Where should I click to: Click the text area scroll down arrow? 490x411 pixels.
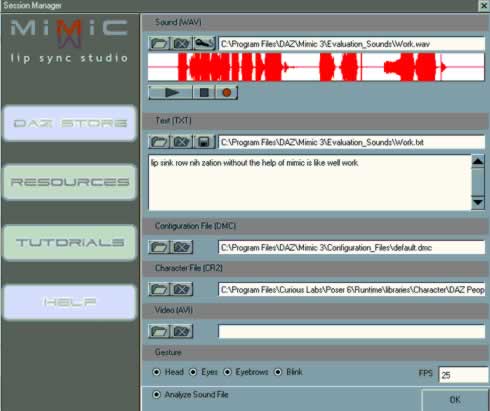(478, 202)
